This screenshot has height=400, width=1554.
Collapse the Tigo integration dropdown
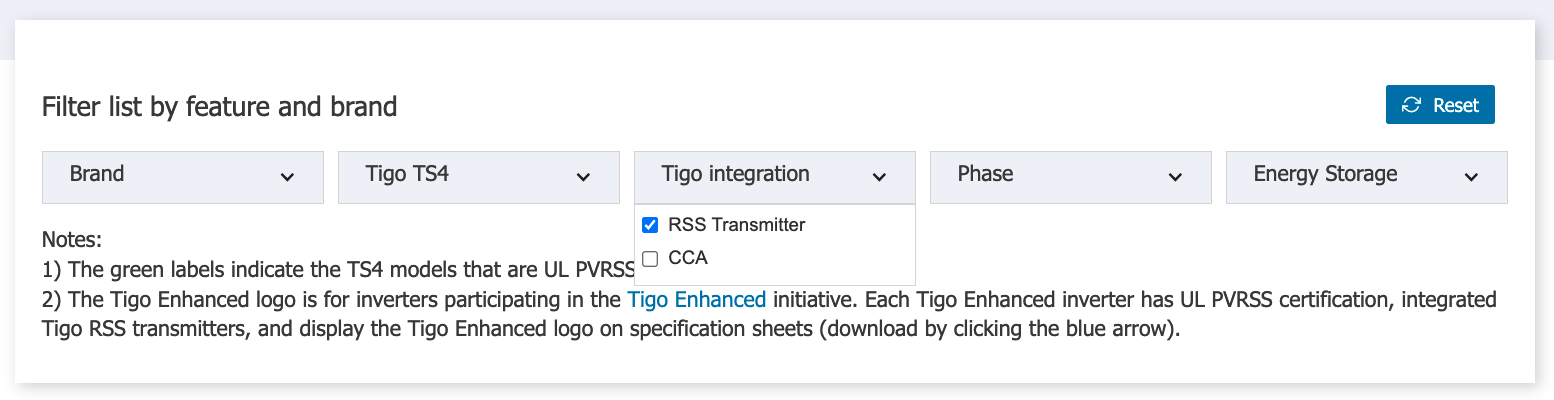click(x=775, y=177)
